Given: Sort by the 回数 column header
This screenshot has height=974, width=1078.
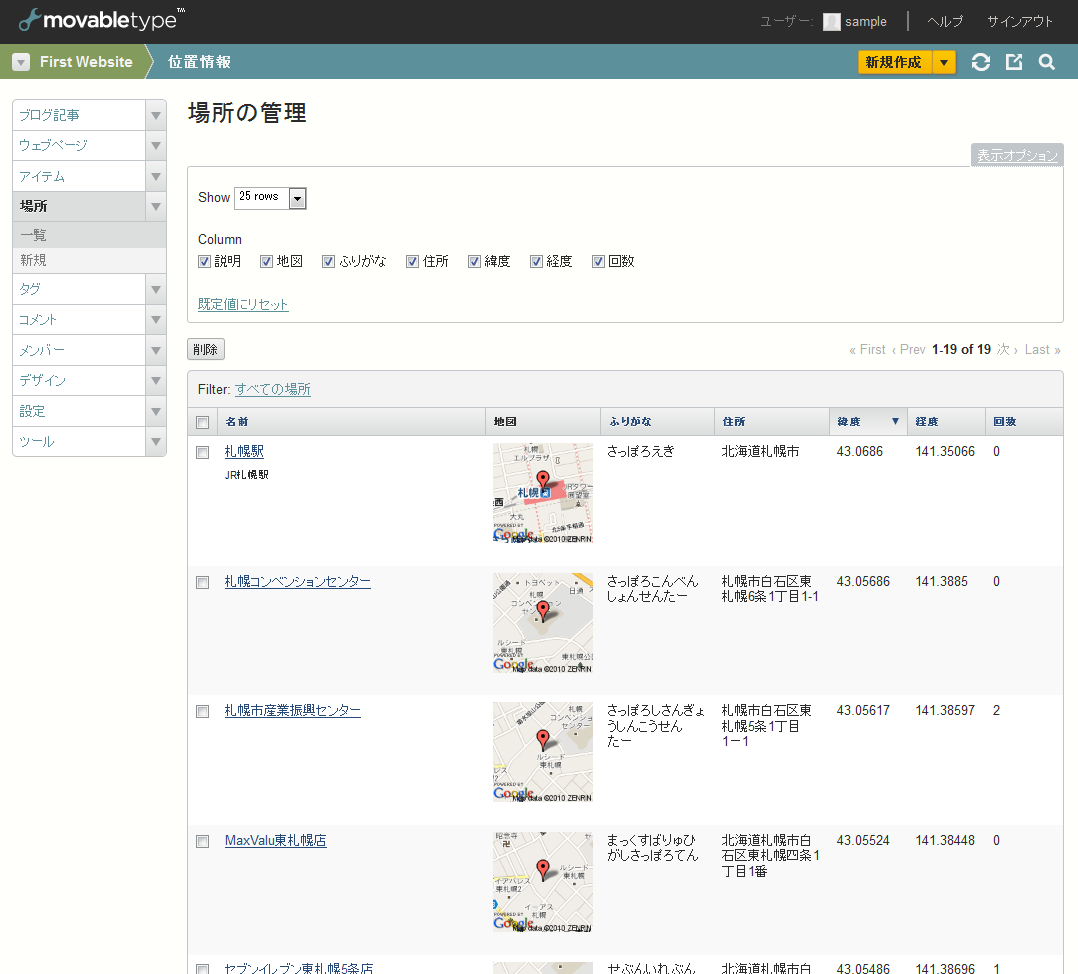Looking at the screenshot, I should 1005,421.
